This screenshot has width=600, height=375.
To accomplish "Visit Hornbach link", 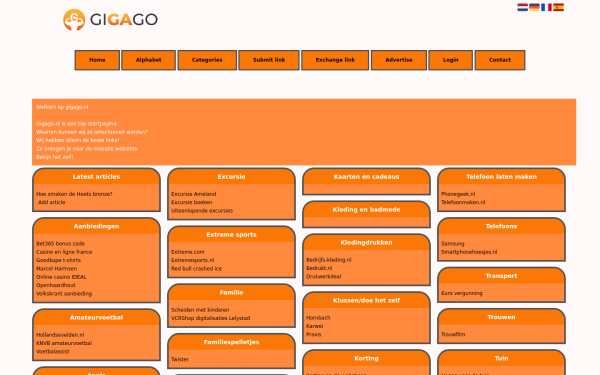I will [x=318, y=318].
